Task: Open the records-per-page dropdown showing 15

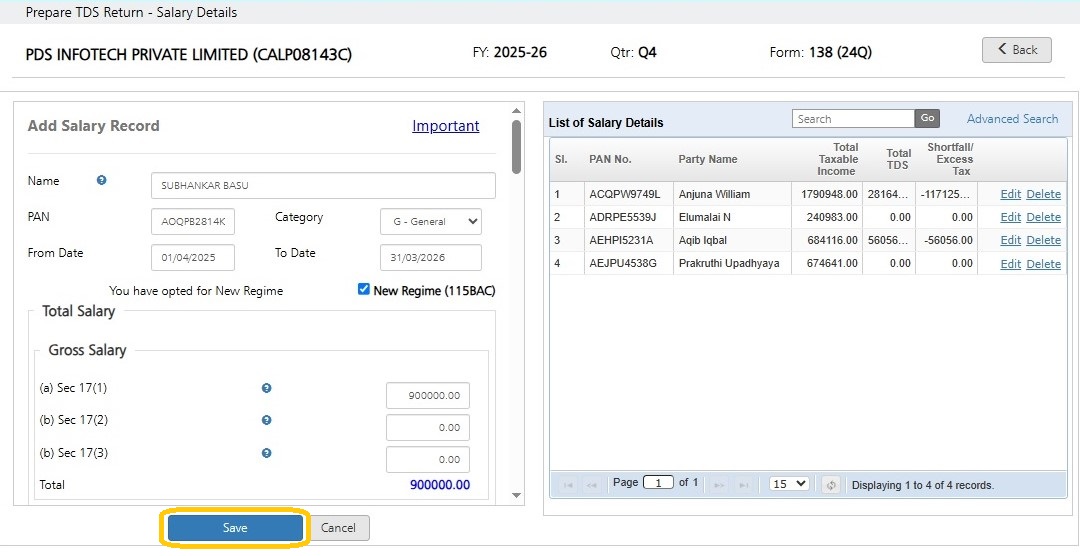Action: click(789, 484)
